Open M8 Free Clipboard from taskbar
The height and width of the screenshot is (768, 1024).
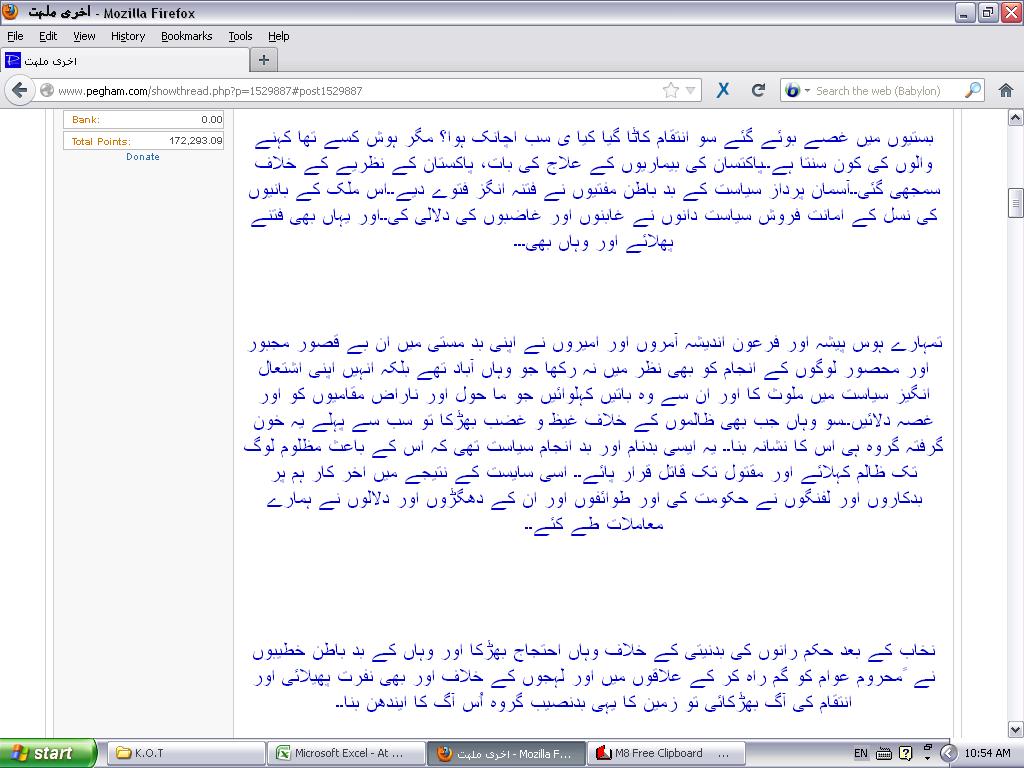666,753
